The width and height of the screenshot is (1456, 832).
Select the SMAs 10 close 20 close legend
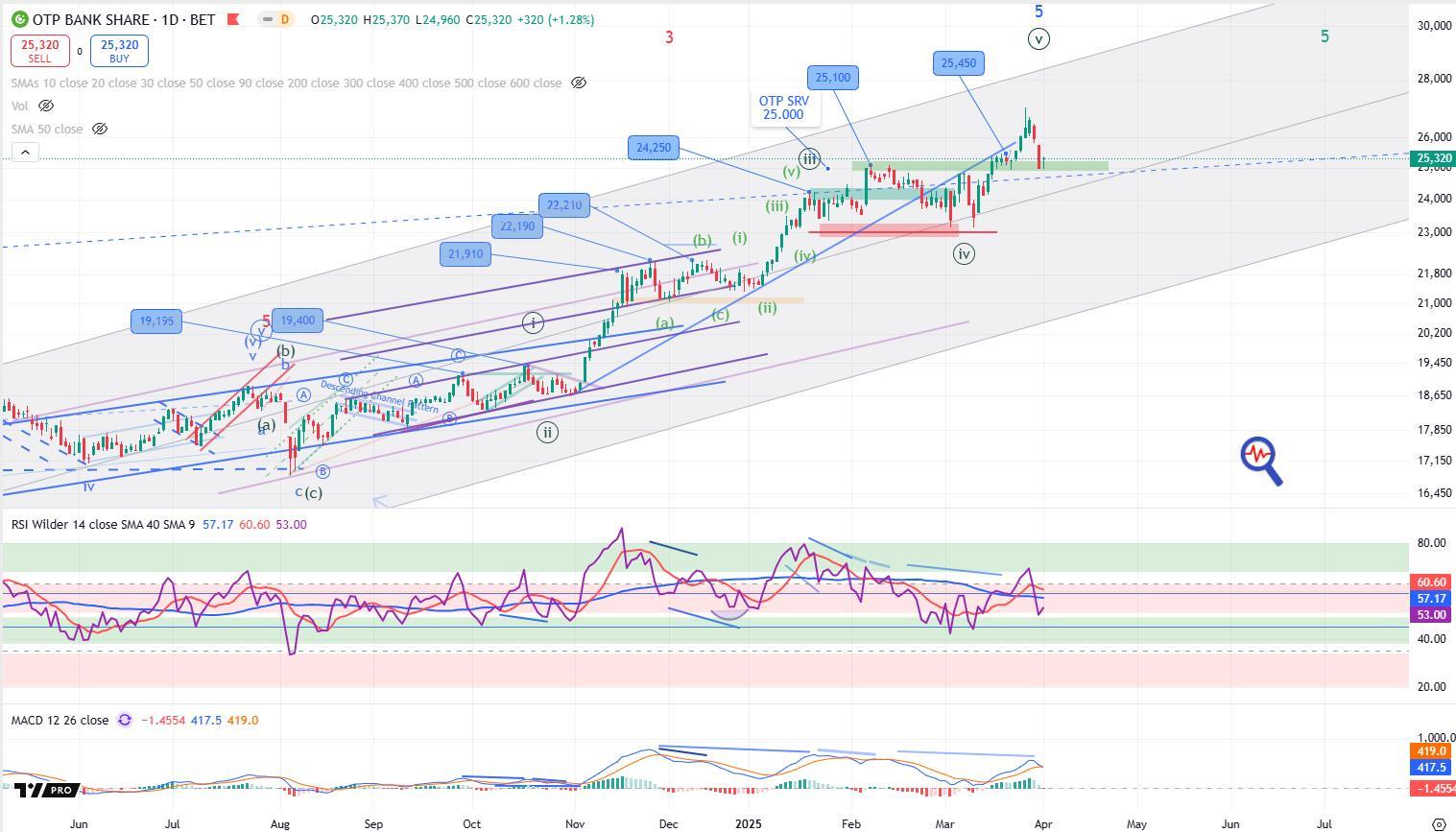tap(286, 83)
